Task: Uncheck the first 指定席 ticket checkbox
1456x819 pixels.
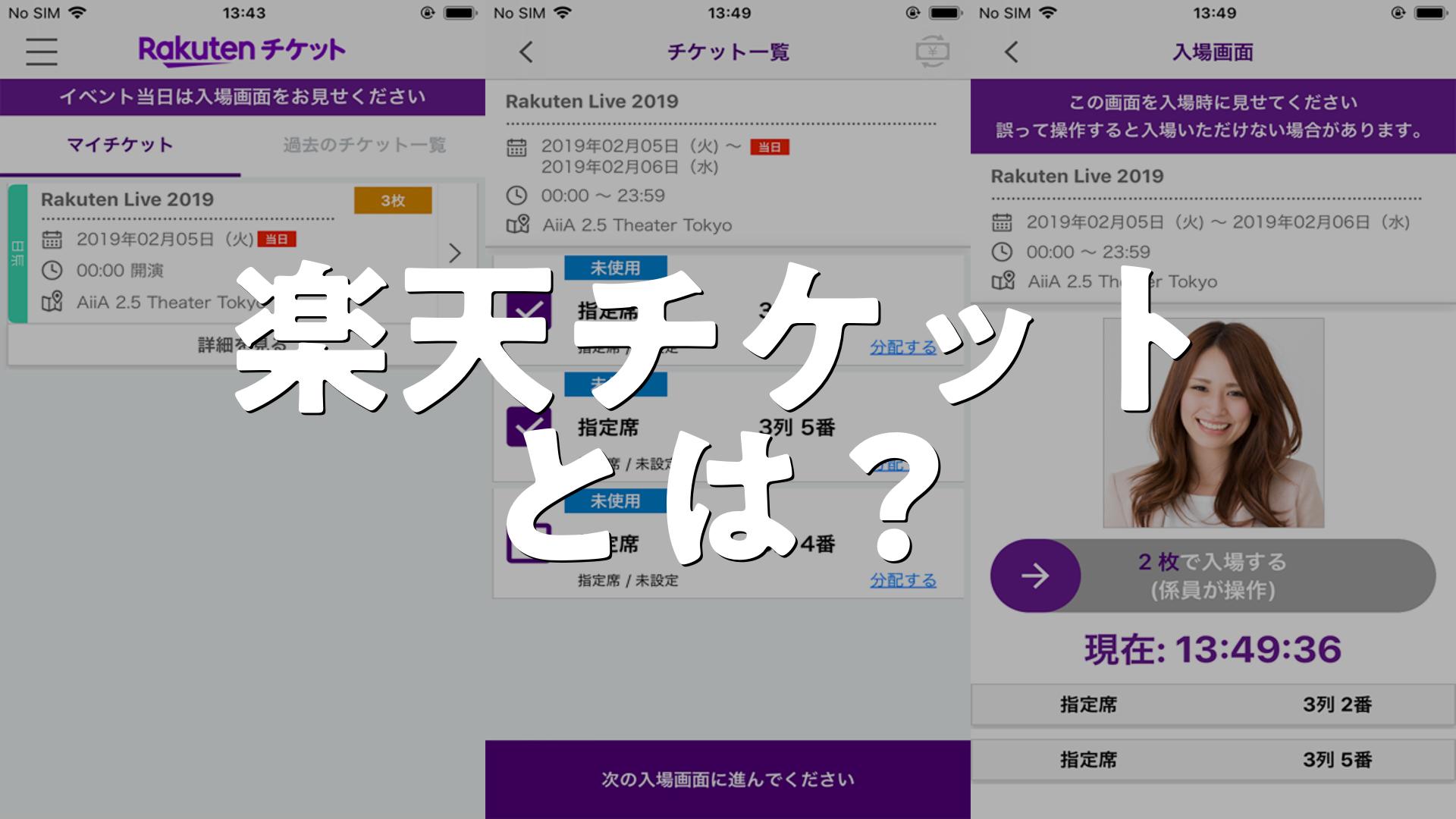Action: click(529, 311)
